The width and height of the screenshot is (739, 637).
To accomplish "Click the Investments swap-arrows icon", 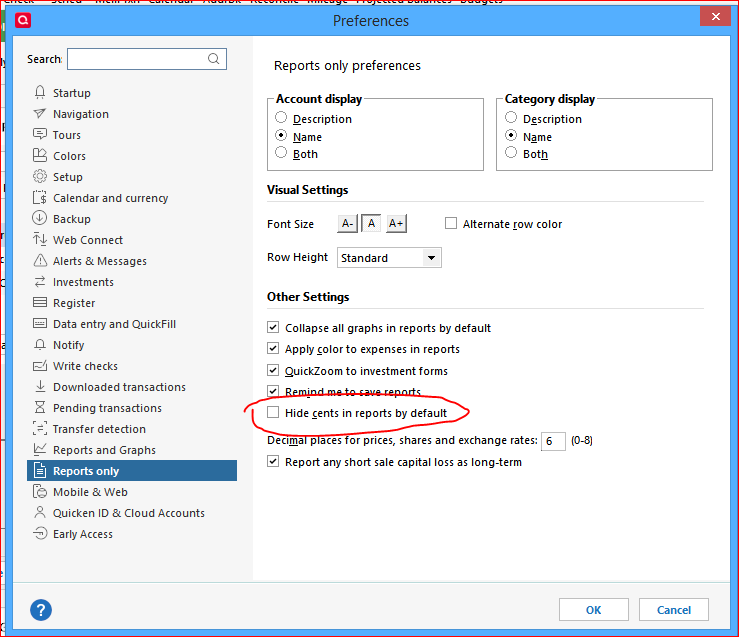I will [x=40, y=281].
